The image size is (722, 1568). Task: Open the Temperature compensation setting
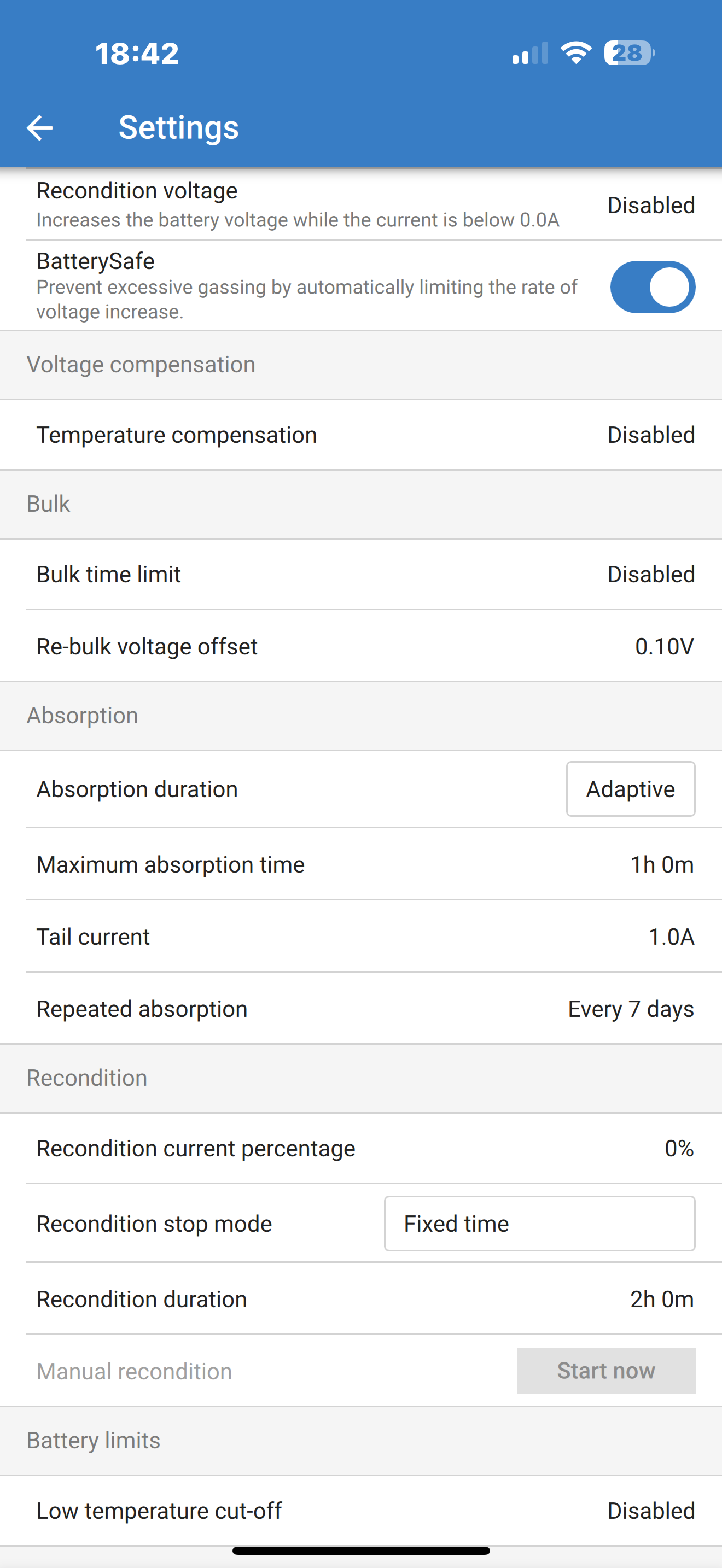tap(361, 435)
